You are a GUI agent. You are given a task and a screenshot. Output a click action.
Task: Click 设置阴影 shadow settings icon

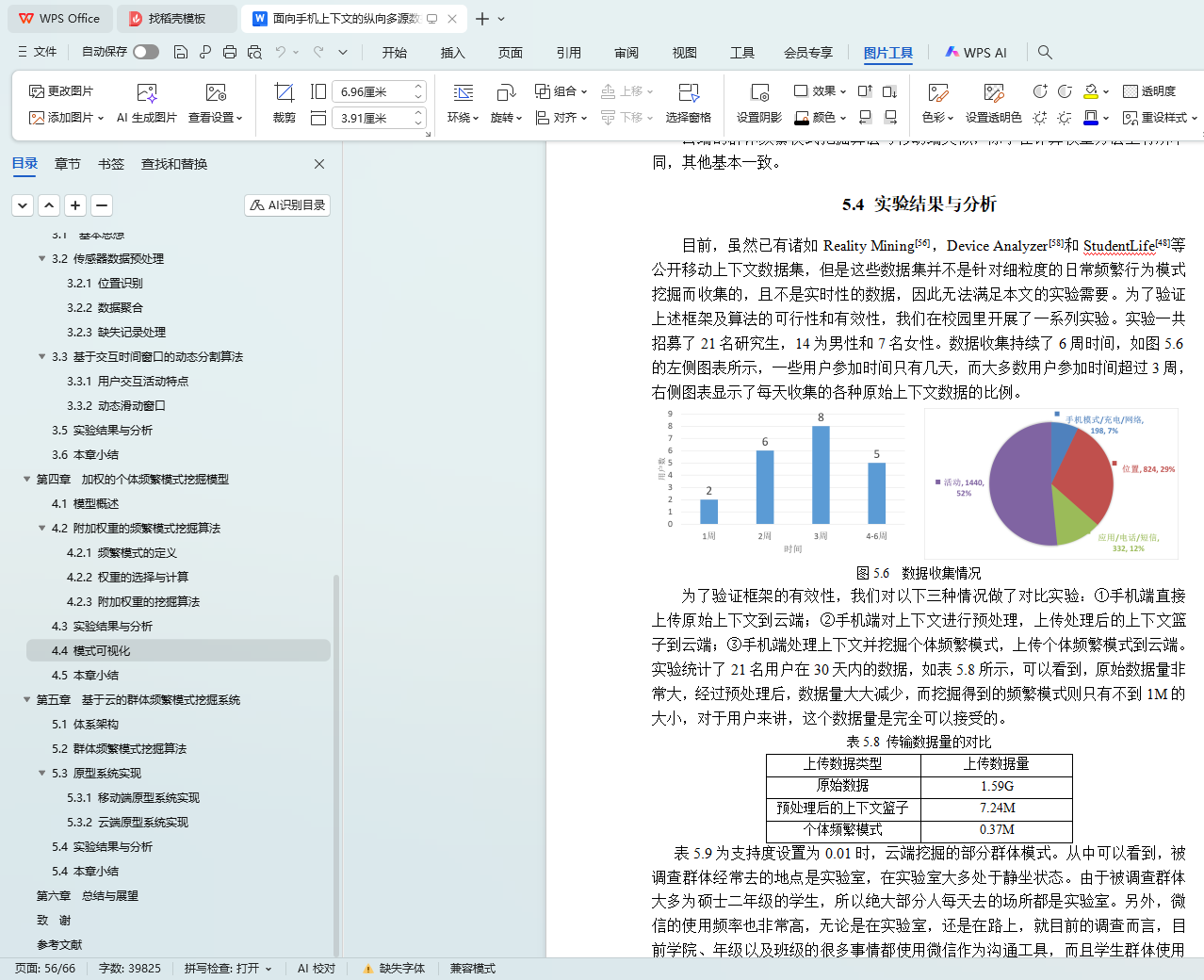758,102
